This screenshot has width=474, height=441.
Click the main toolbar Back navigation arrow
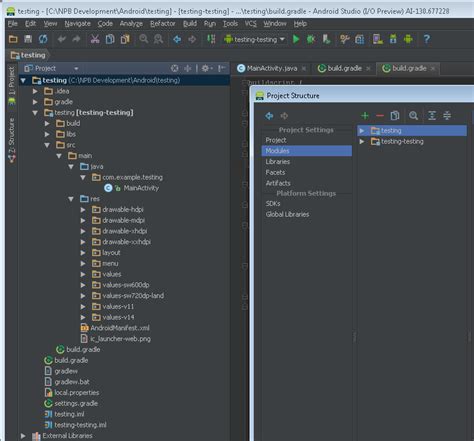177,39
